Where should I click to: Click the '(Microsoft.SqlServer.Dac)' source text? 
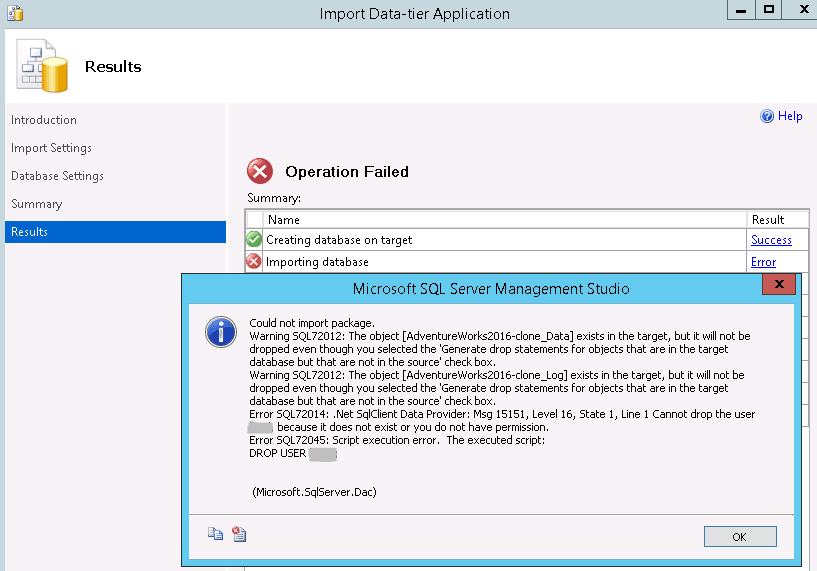(314, 492)
